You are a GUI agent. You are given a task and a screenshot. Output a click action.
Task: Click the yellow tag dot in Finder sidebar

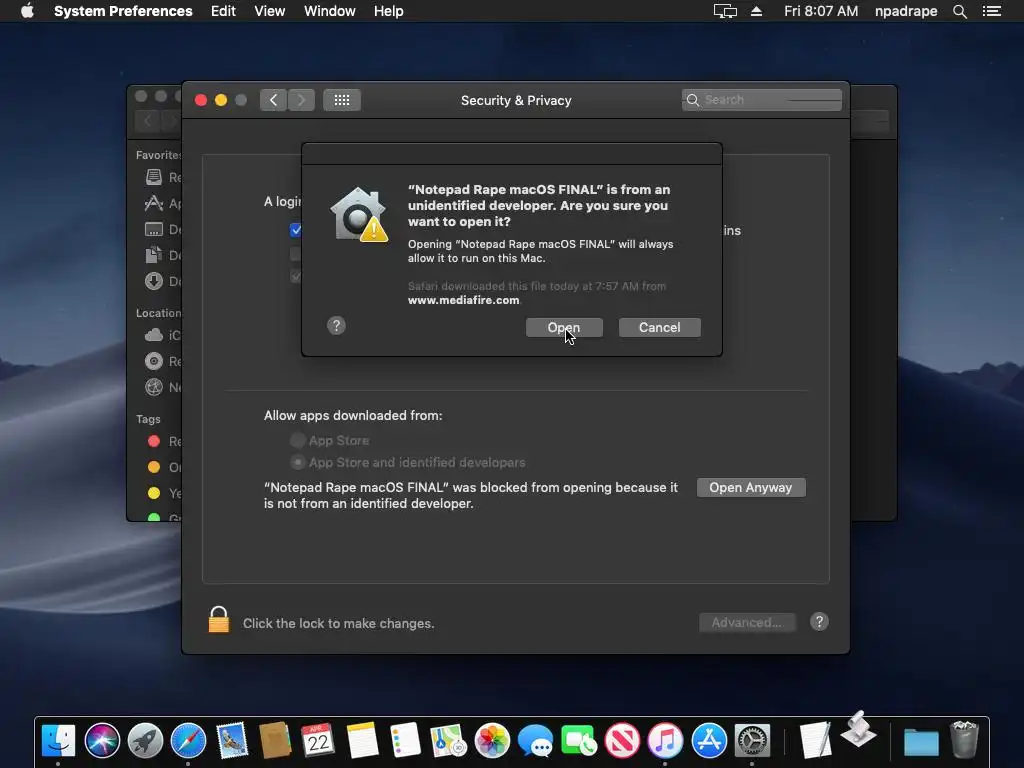tap(154, 493)
